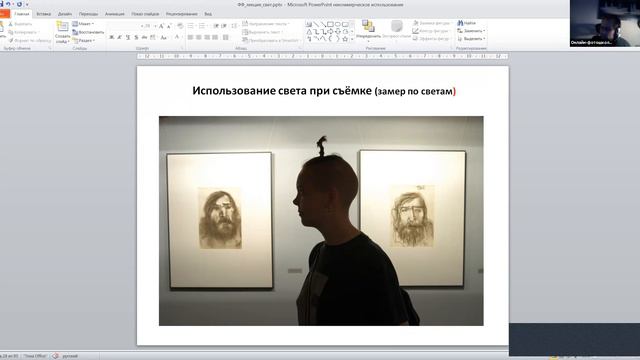Viewport: 640px width, 360px height.
Task: Open the columns option icon
Action: pyautogui.click(x=226, y=37)
